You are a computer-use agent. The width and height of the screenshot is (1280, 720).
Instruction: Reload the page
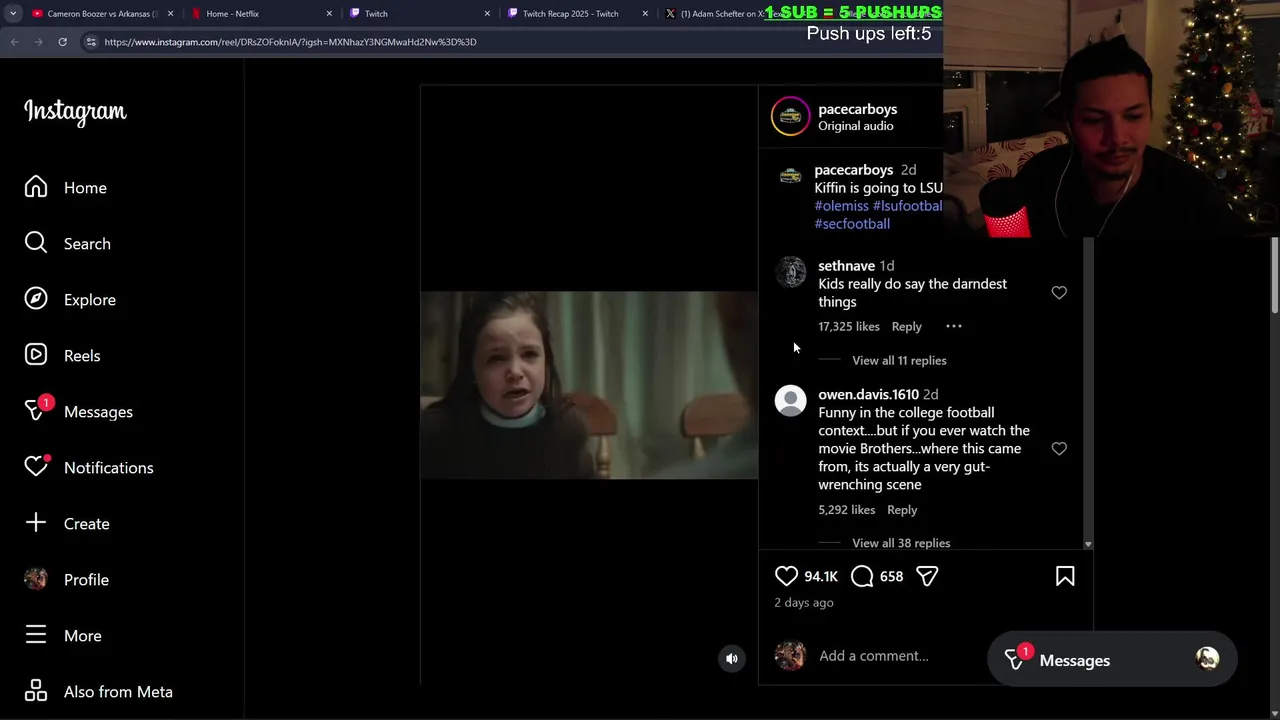pyautogui.click(x=62, y=42)
